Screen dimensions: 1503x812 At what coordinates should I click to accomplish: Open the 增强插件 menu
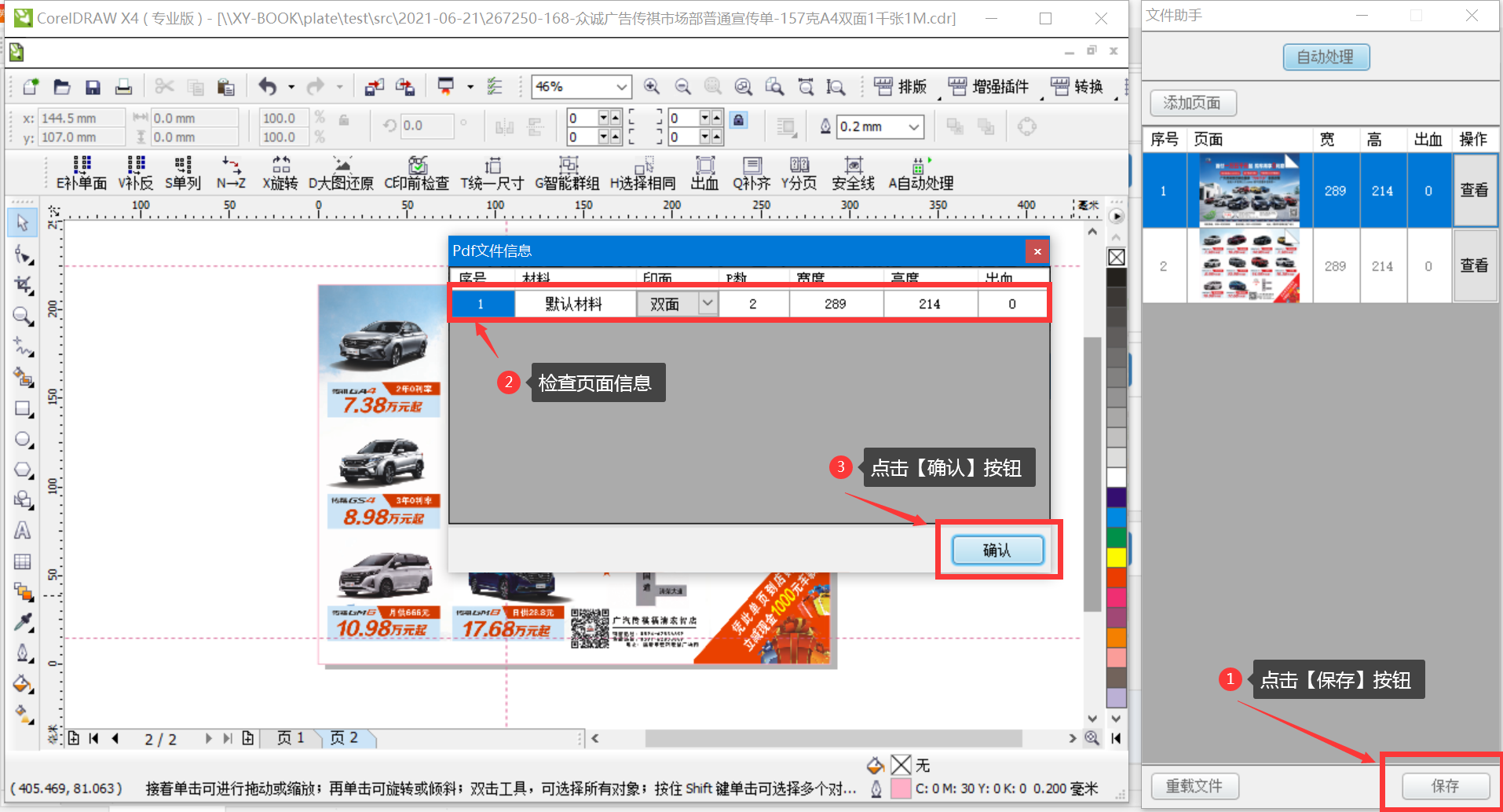(x=988, y=86)
